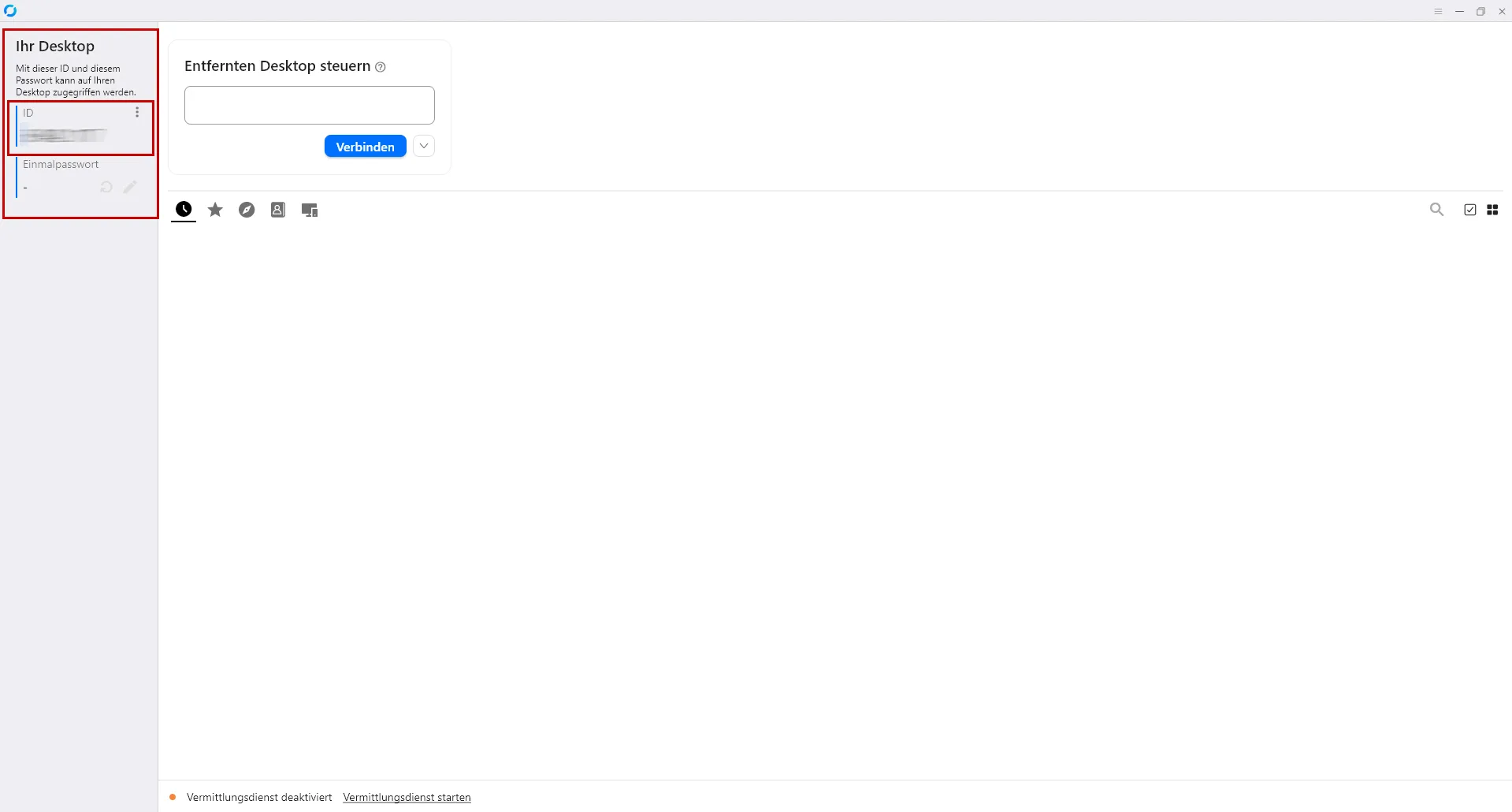1512x812 pixels.
Task: Click help icon next to Entfernten Desktop steuern
Action: click(381, 67)
